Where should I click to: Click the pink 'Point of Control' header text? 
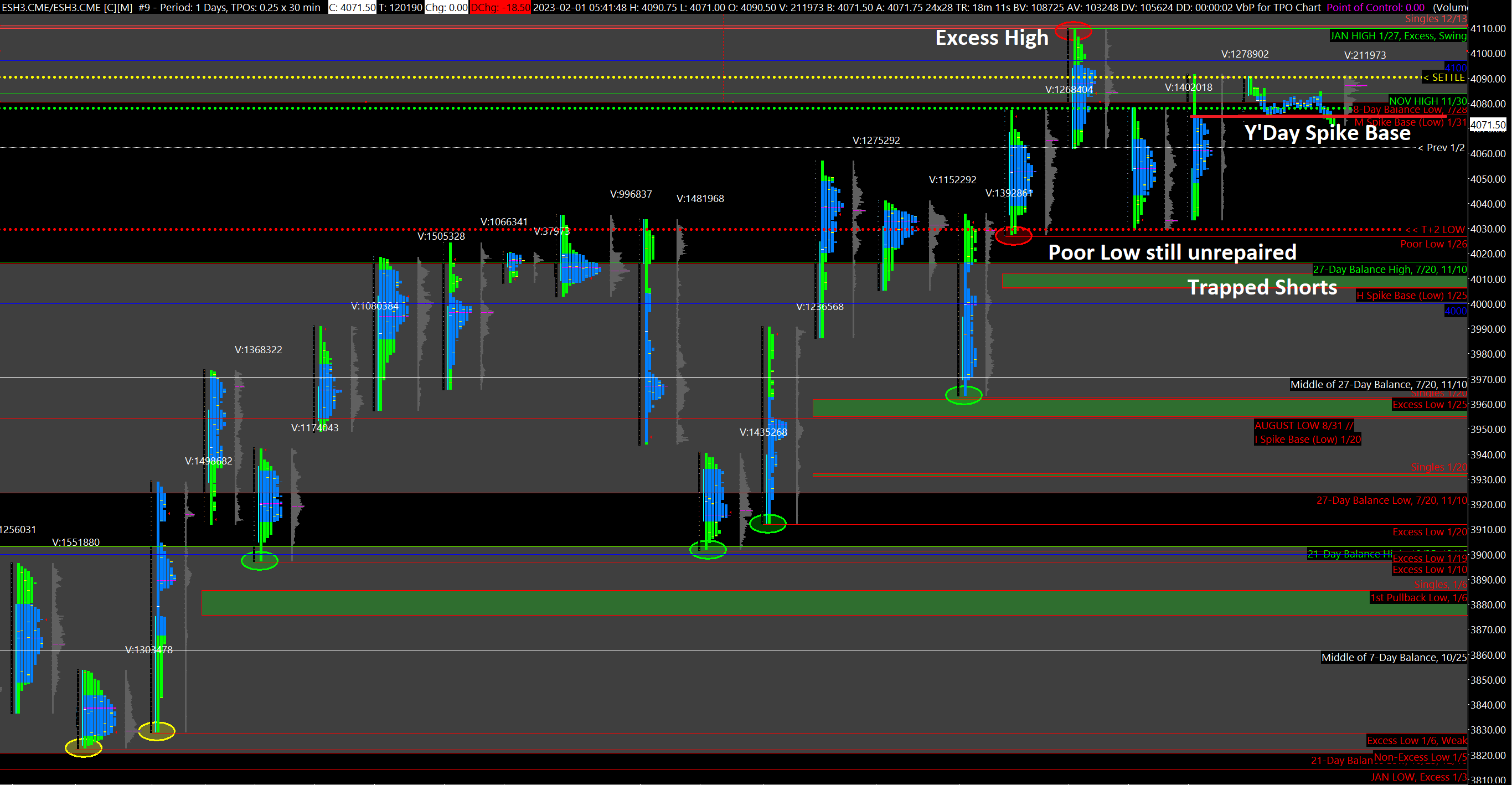(x=1375, y=7)
